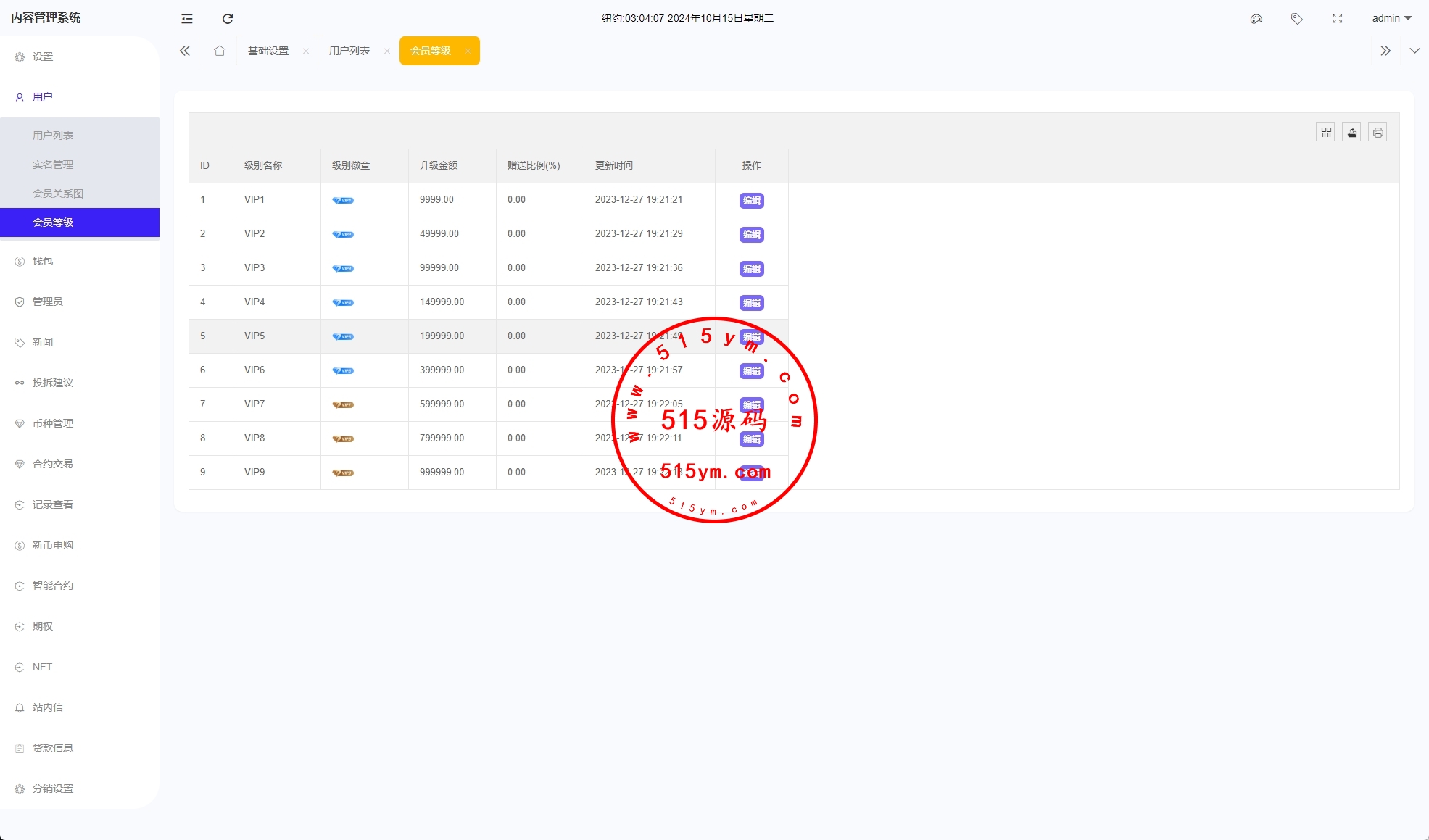The image size is (1429, 840).
Task: Open the admin user dropdown
Action: [x=1391, y=19]
